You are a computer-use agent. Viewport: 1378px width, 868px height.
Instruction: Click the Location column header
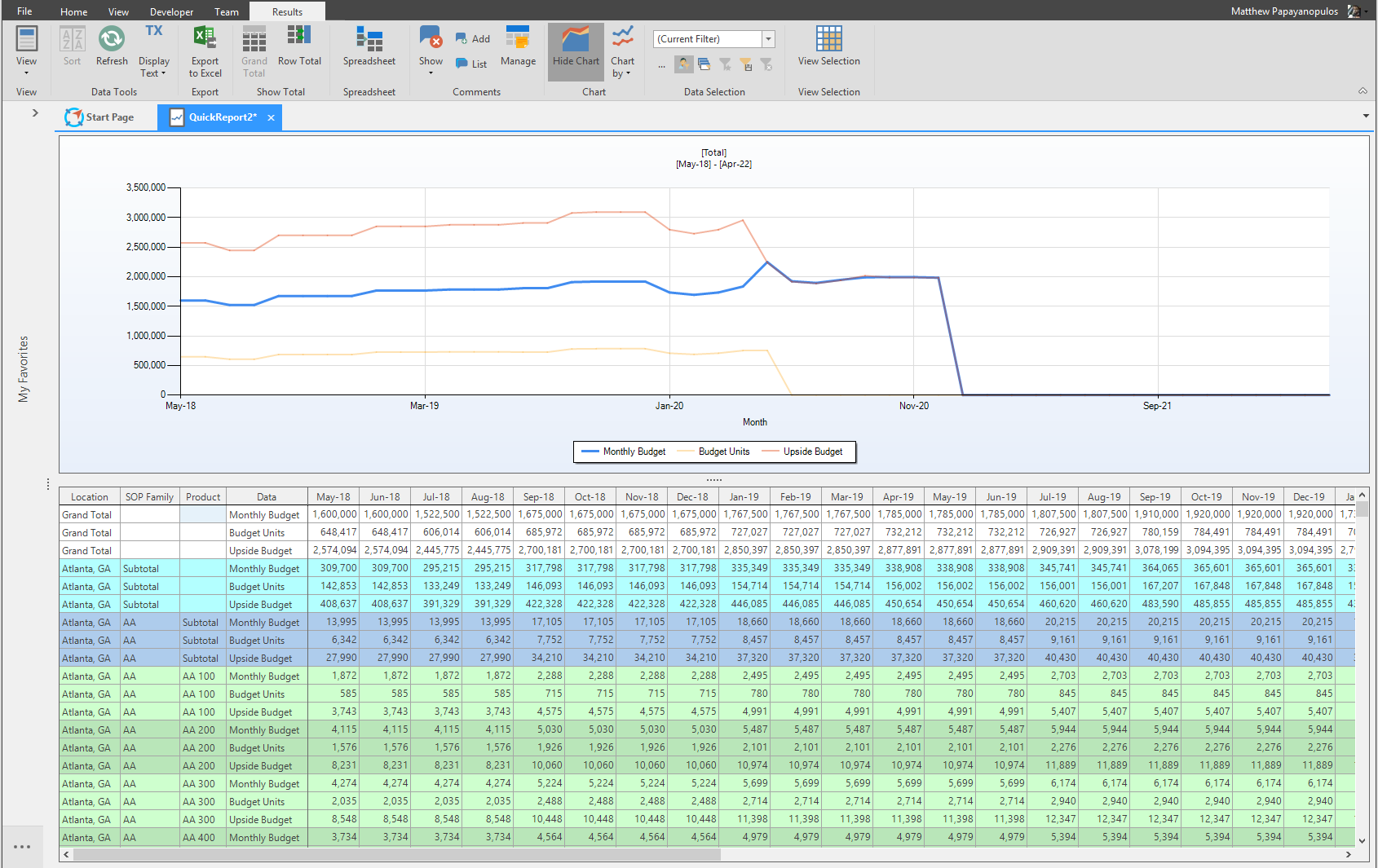click(x=90, y=496)
